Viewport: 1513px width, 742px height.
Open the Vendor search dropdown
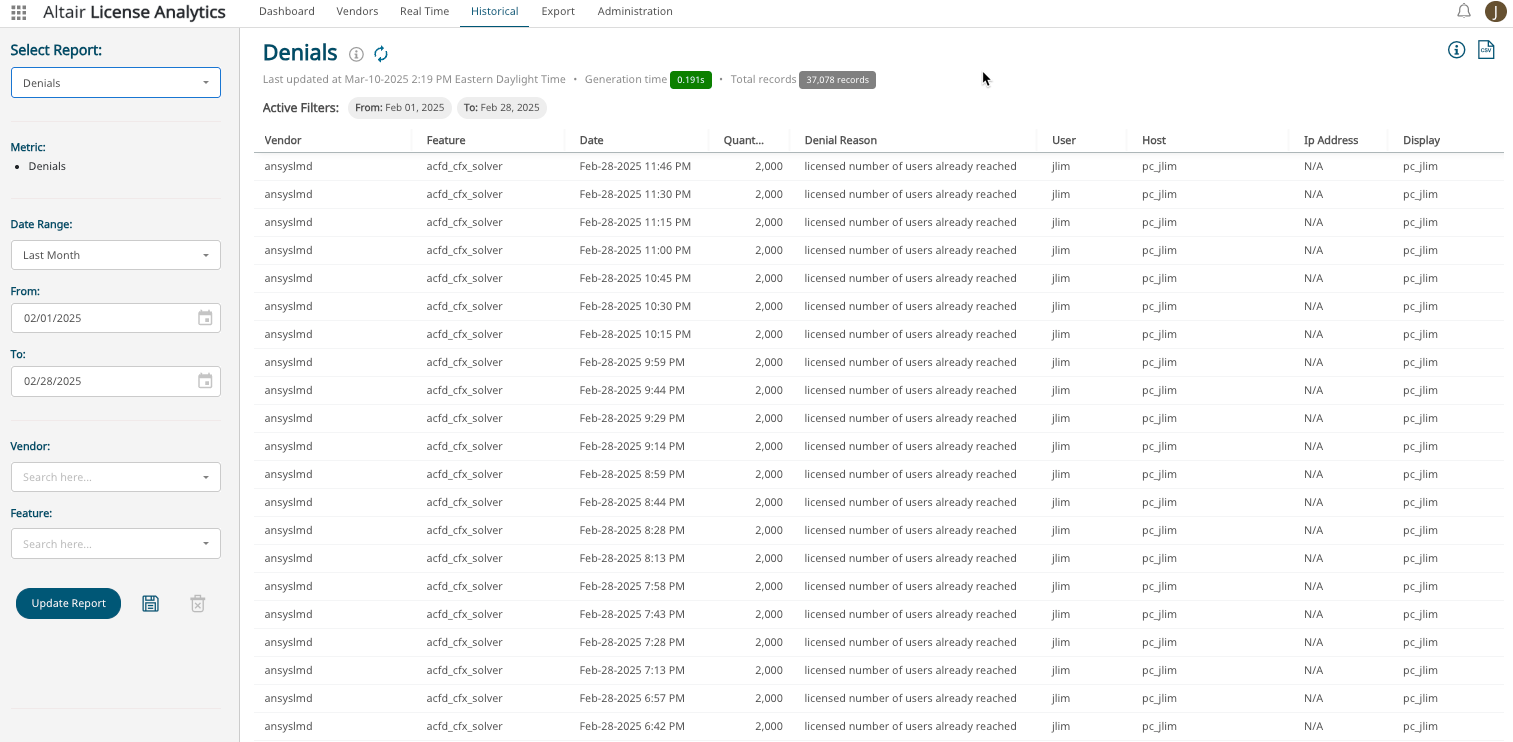[116, 477]
